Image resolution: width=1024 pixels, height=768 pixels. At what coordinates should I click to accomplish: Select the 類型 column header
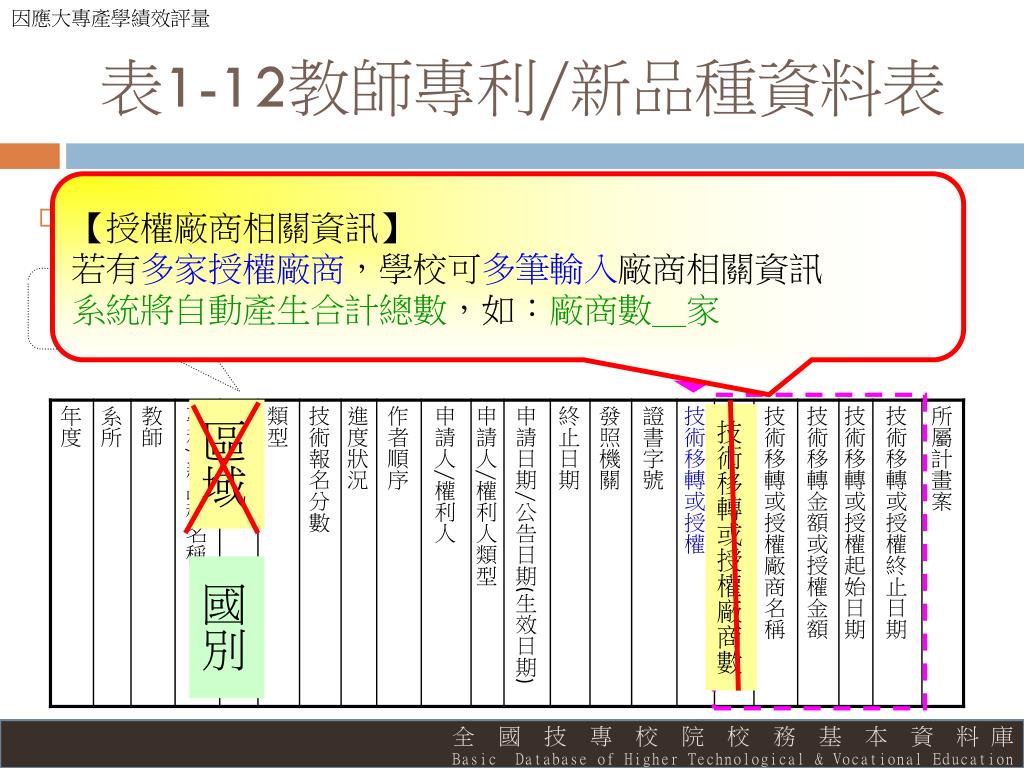coord(278,426)
